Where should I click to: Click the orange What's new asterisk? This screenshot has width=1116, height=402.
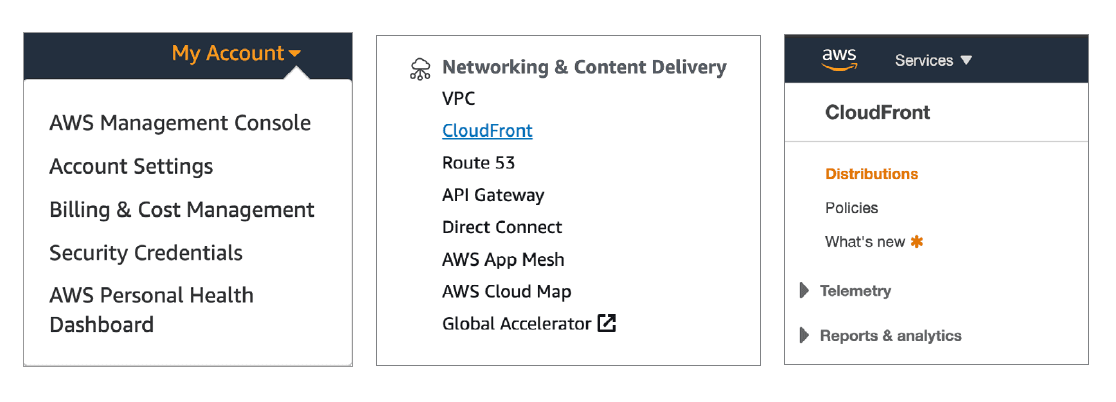(917, 242)
